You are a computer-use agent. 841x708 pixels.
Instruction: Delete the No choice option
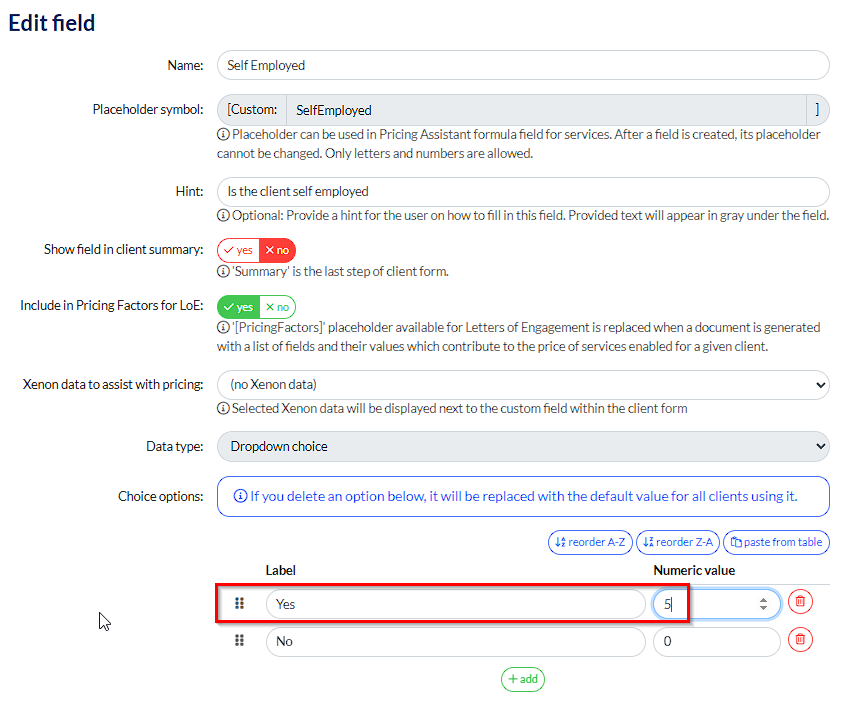(800, 641)
